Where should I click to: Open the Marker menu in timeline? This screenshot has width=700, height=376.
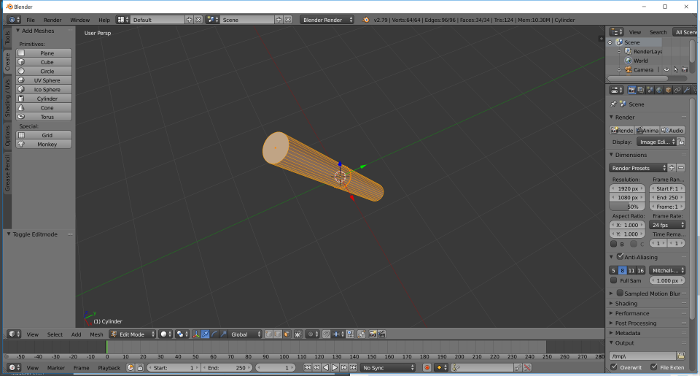(x=56, y=368)
